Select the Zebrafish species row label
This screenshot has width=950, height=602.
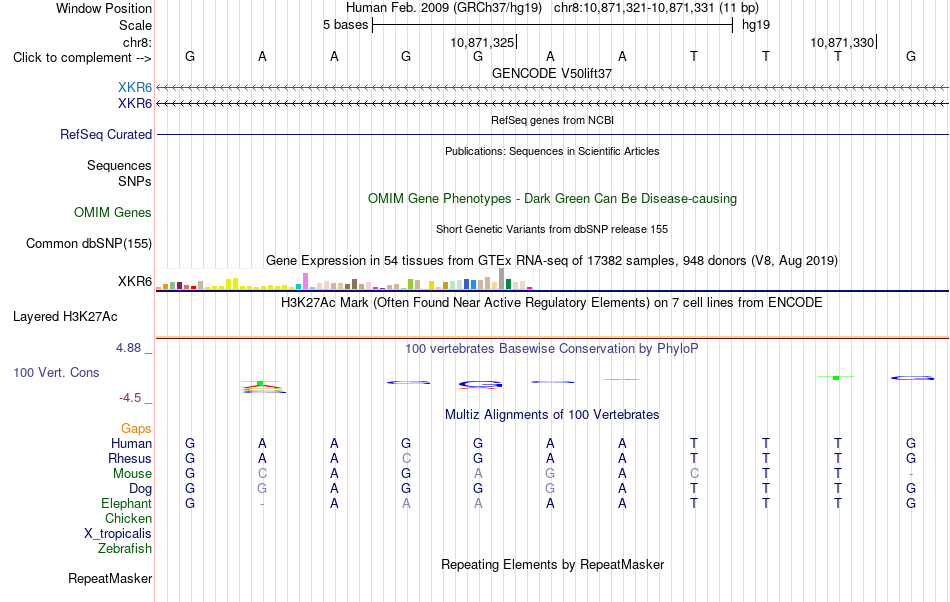pos(124,548)
